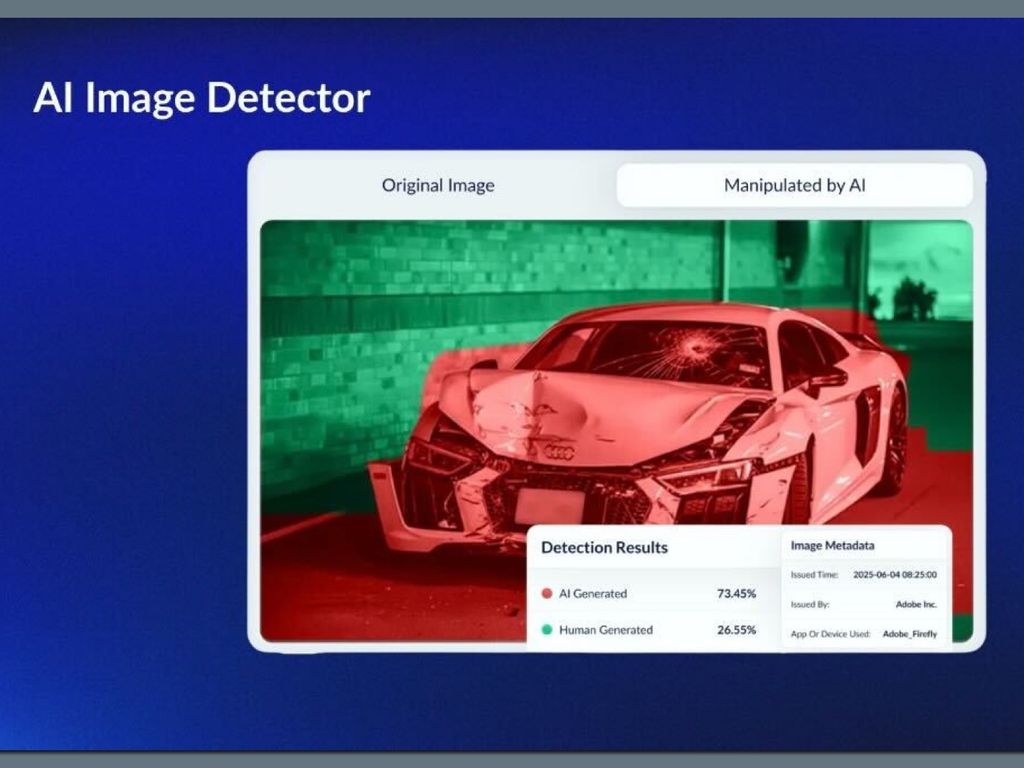Click the AI Image Detector slide title
Viewport: 1024px width, 768px height.
tap(202, 98)
